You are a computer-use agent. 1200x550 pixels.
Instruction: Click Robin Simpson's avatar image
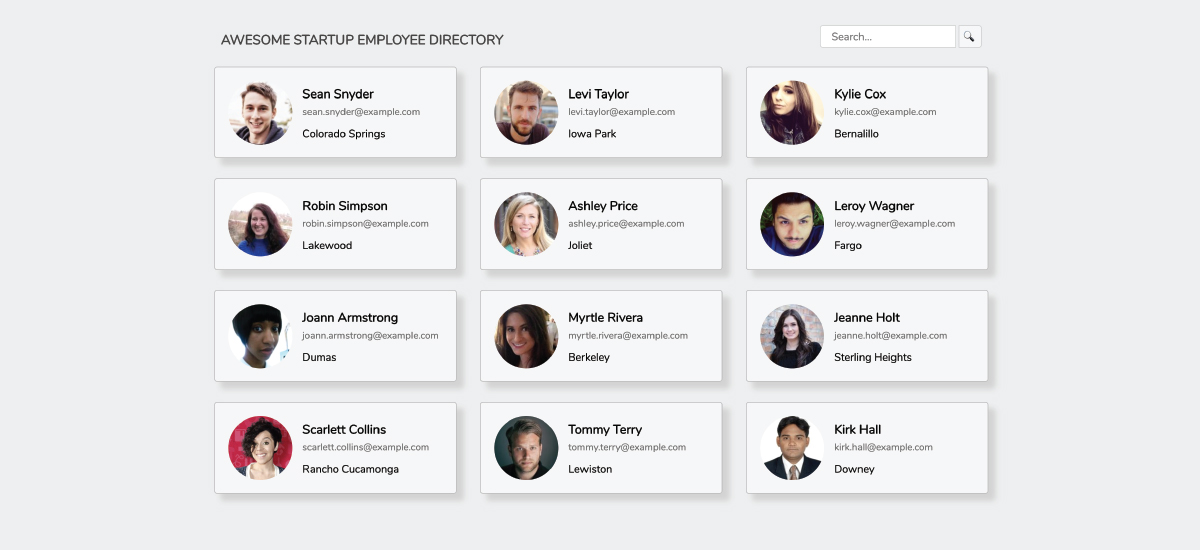coord(260,225)
